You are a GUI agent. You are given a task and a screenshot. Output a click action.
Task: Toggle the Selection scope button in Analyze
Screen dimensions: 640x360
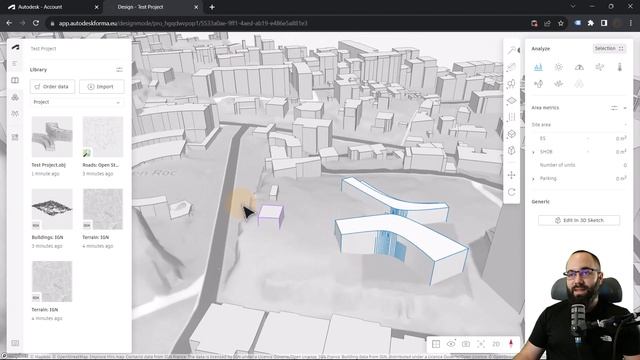click(609, 49)
